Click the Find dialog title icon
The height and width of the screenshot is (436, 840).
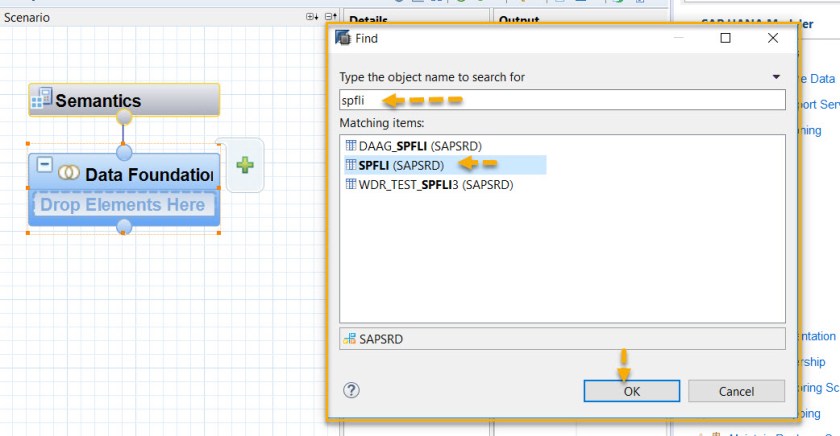coord(343,38)
